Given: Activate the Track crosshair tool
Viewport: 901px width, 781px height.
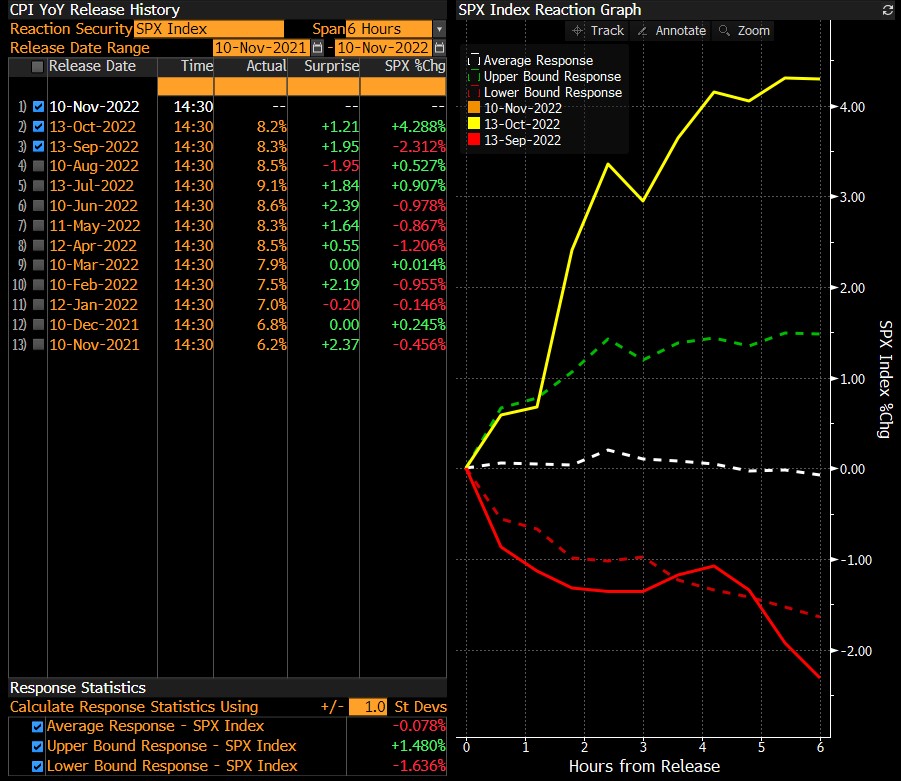Looking at the screenshot, I should click(596, 31).
